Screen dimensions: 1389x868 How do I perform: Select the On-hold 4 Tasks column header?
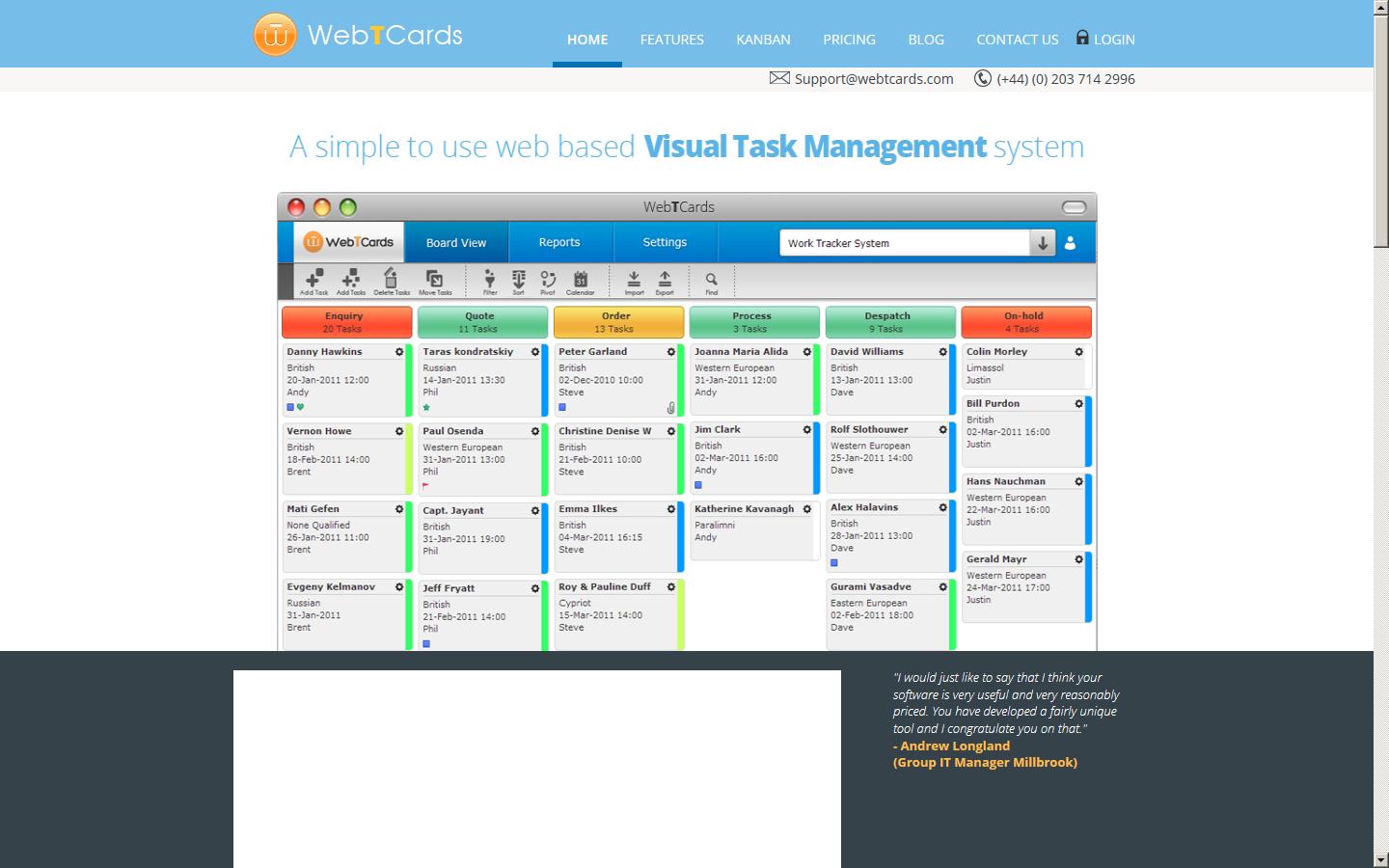(1026, 322)
